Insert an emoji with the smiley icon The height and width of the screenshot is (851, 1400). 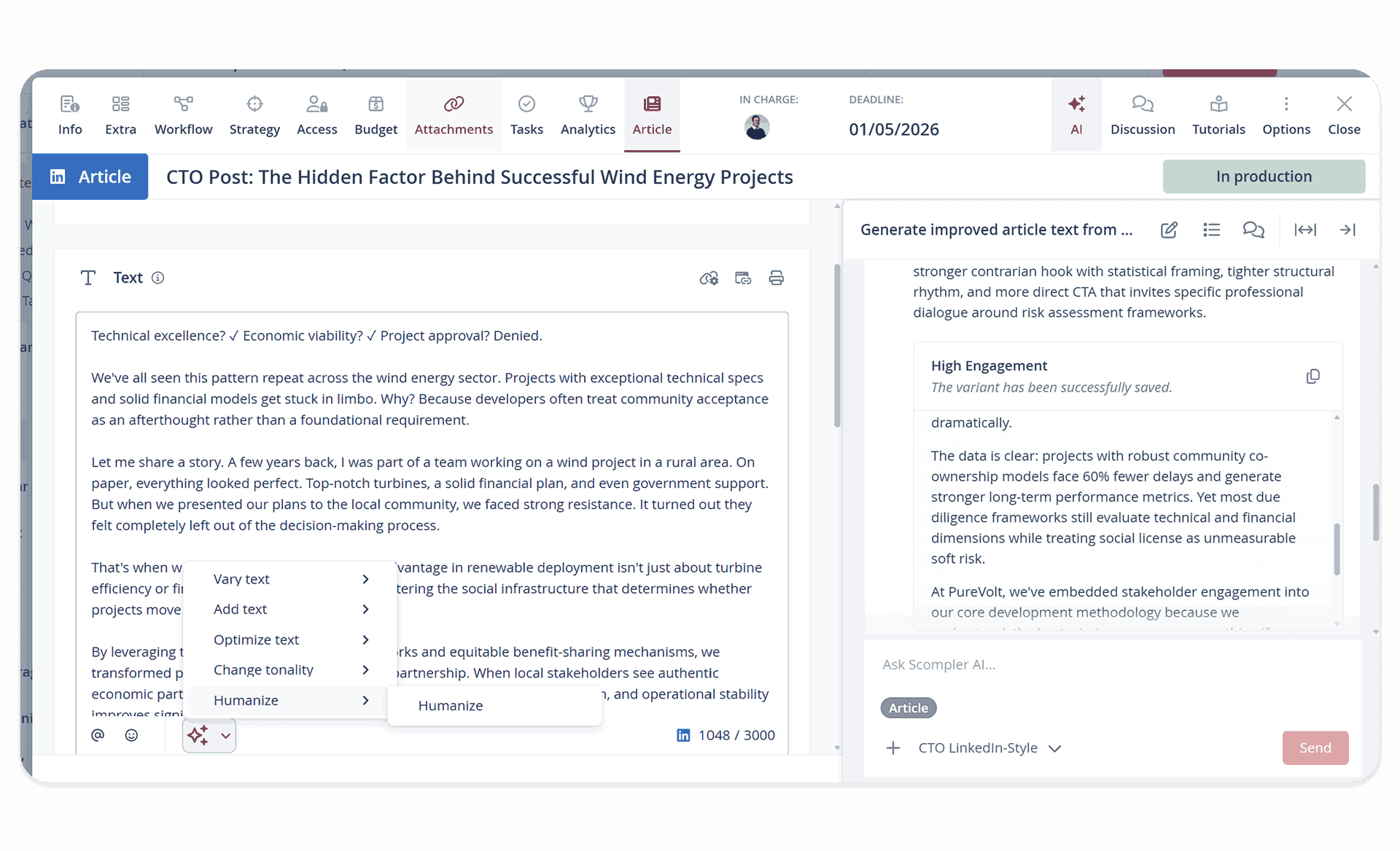coord(131,735)
